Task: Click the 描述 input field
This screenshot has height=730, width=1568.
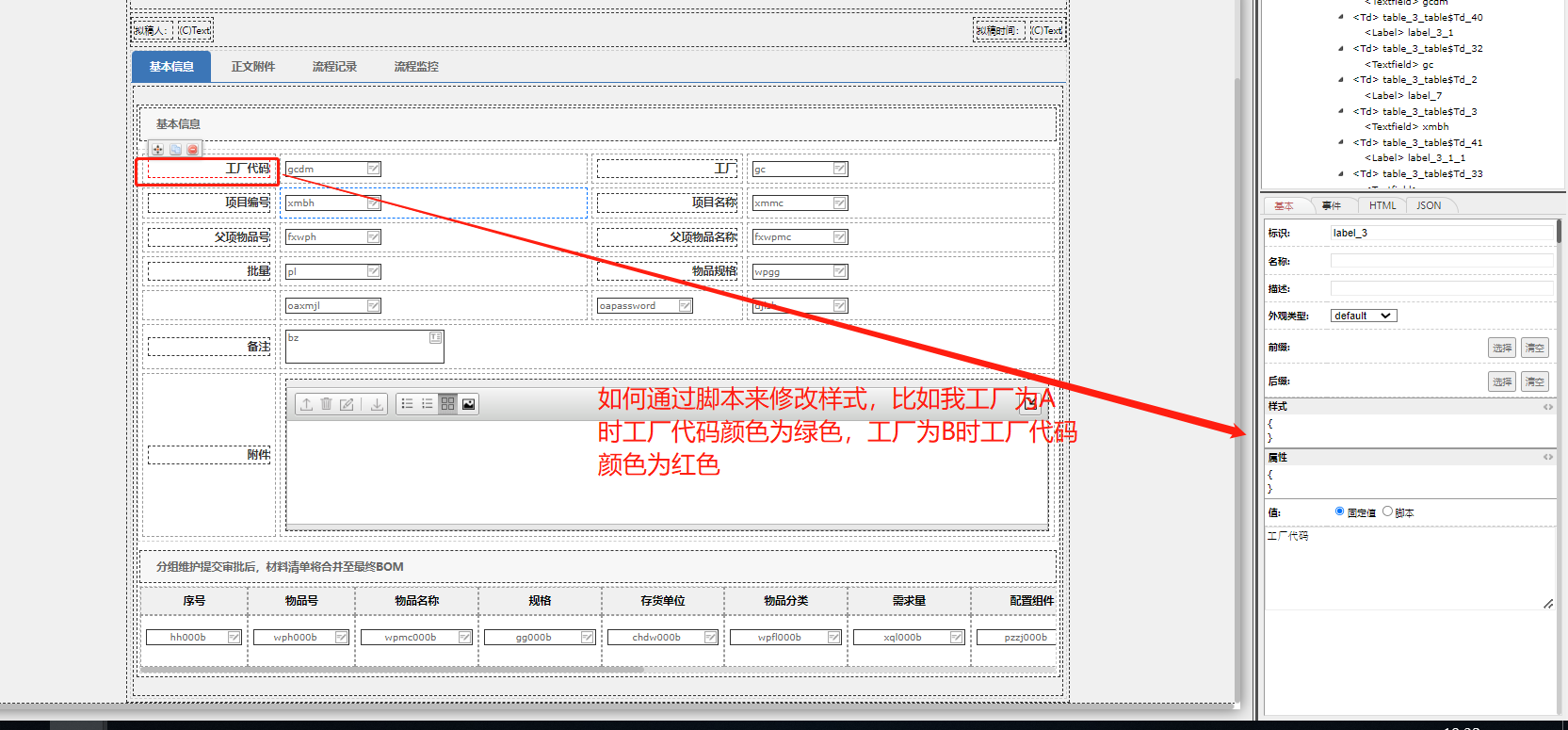Action: pyautogui.click(x=1442, y=288)
